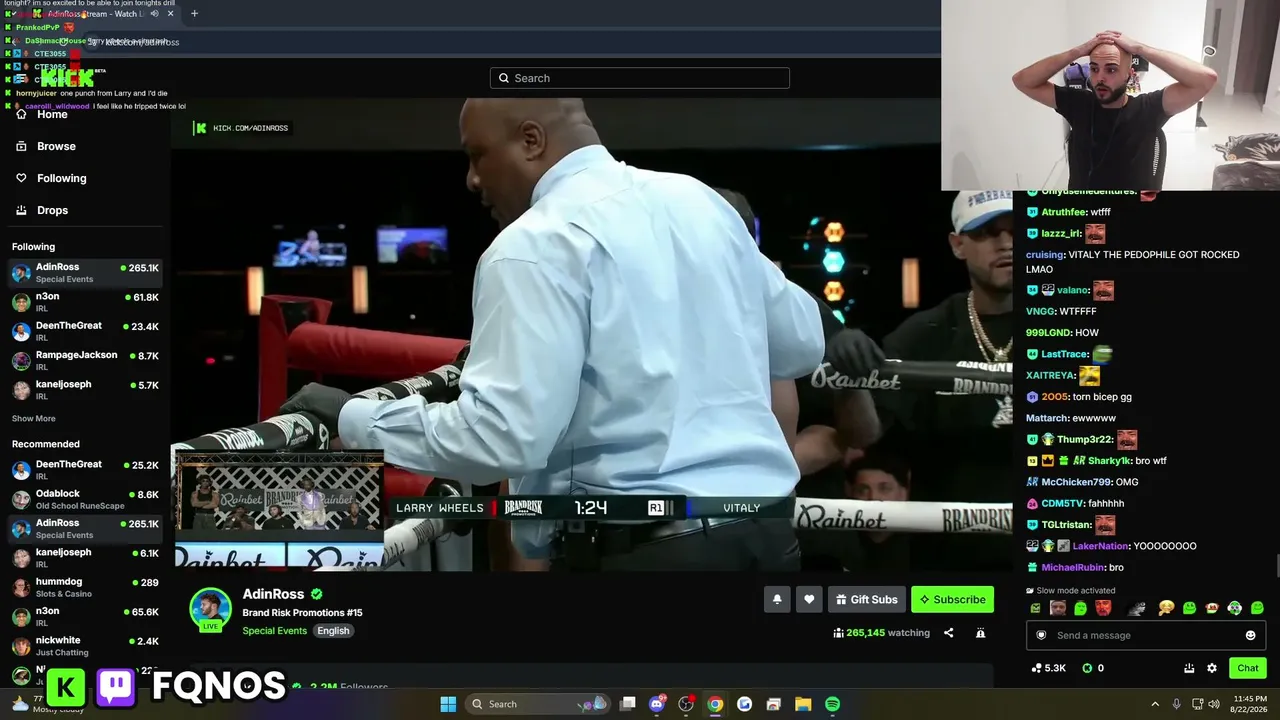Click the green Chat send button
The image size is (1280, 720).
1248,668
